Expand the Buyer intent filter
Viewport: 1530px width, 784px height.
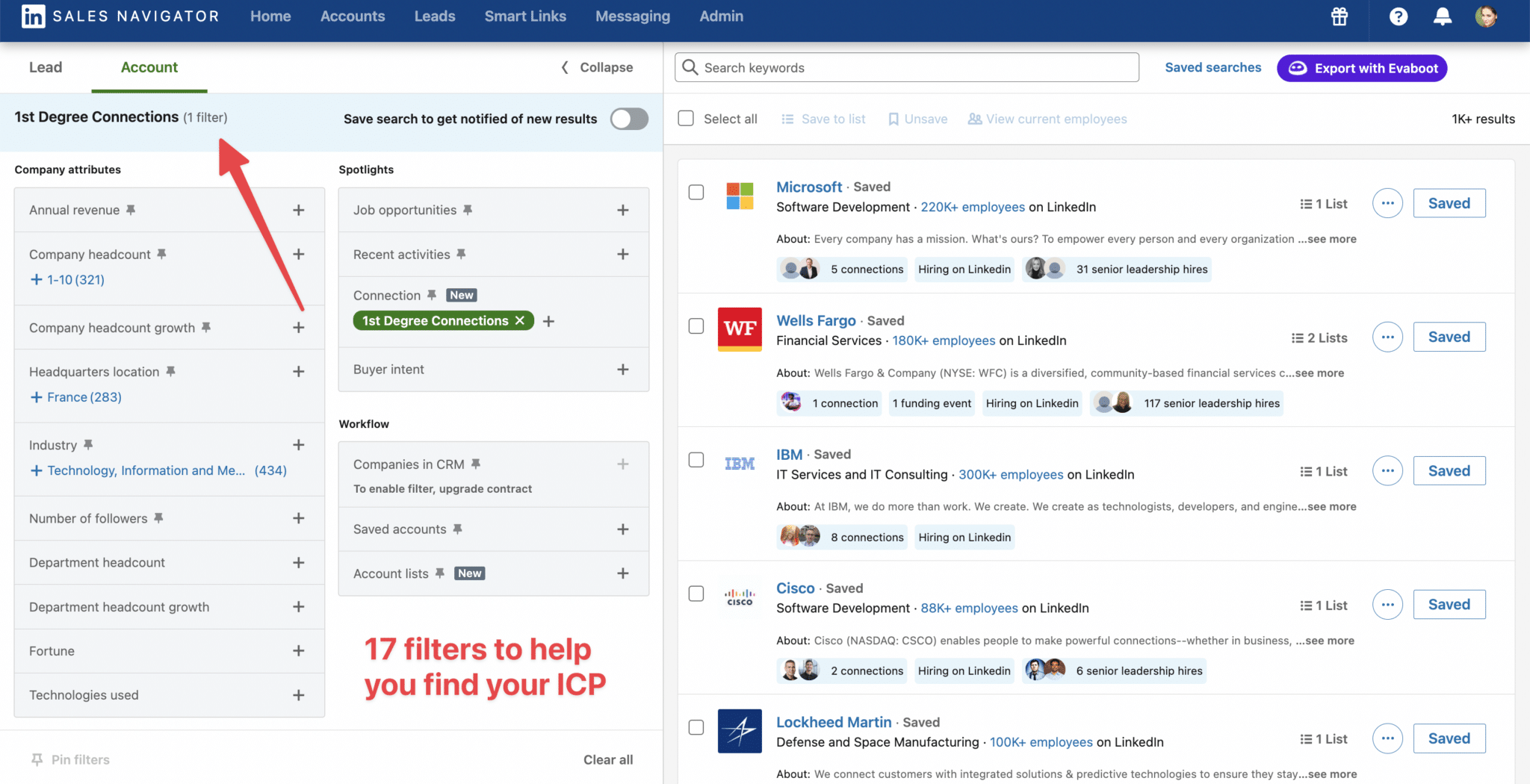[x=623, y=369]
